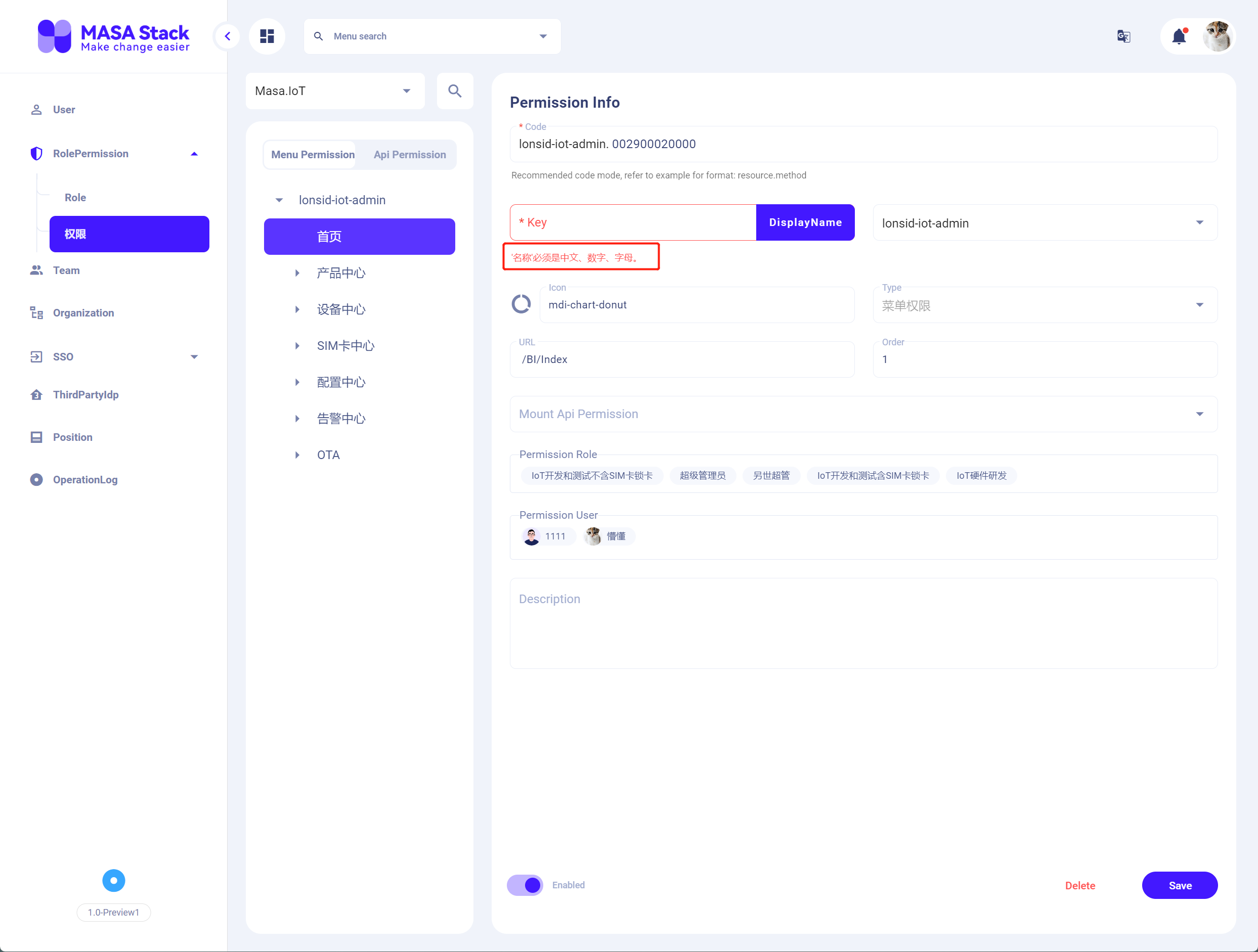The height and width of the screenshot is (952, 1258).
Task: Collapse sidebar with left chevron button
Action: (228, 36)
